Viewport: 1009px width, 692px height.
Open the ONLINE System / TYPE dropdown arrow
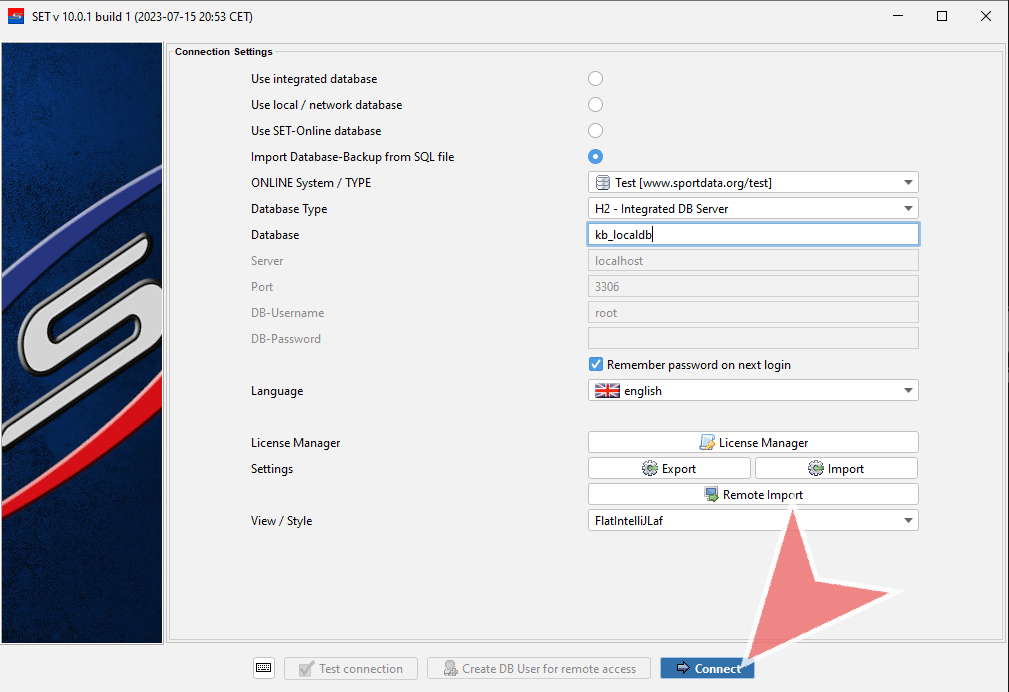point(907,183)
